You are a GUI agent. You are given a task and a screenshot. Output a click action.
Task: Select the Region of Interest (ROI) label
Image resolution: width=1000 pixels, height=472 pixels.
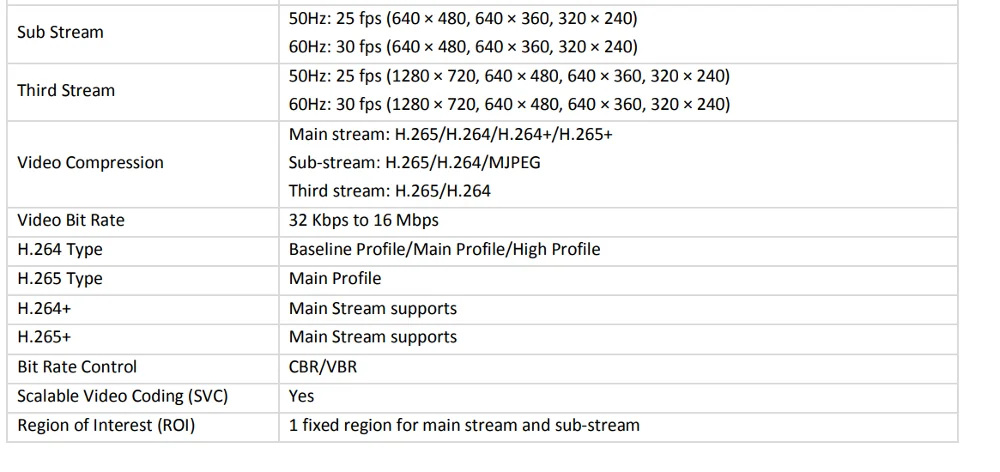(x=106, y=425)
